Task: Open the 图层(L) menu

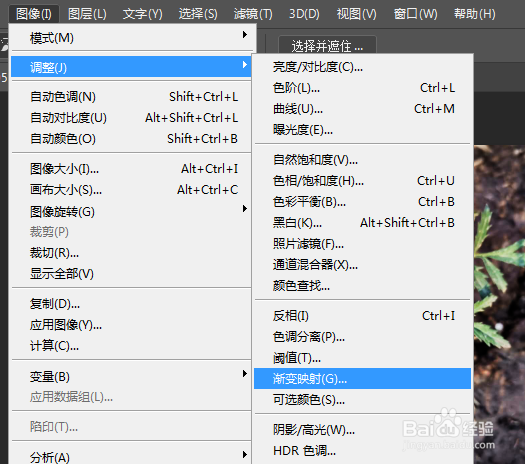Action: 87,14
